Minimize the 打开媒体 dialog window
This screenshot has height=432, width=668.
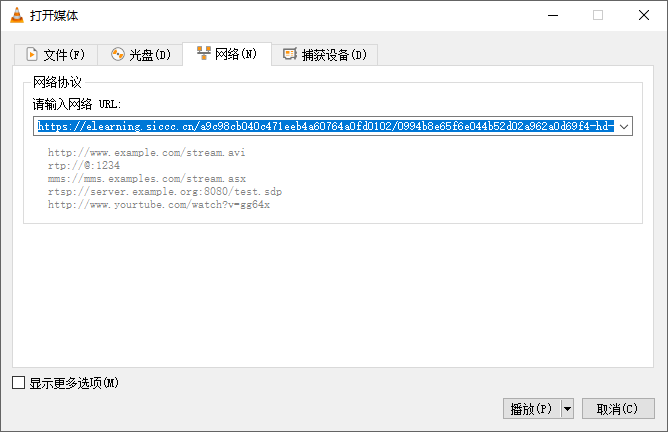coord(552,15)
